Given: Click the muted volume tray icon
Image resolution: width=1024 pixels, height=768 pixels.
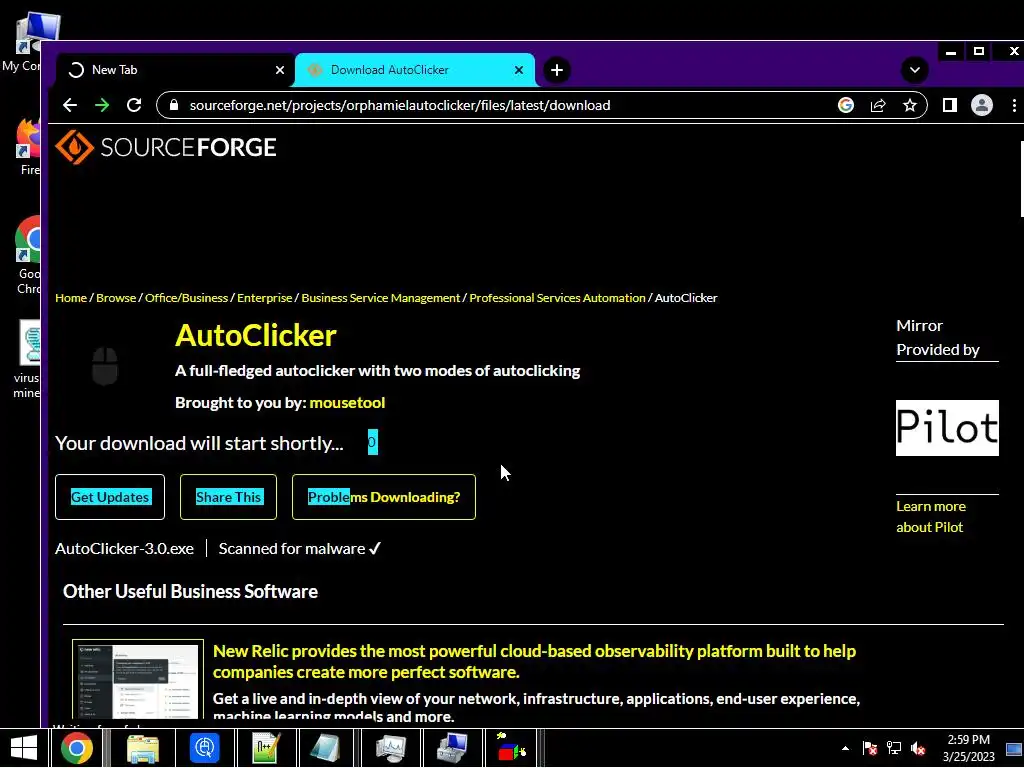Looking at the screenshot, I should click(x=918, y=748).
